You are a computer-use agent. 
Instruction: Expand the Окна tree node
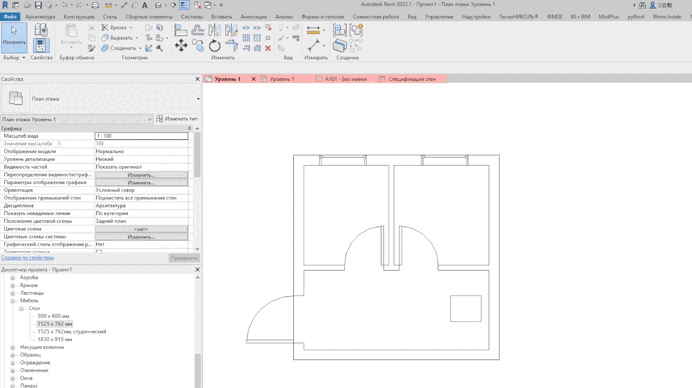point(13,378)
